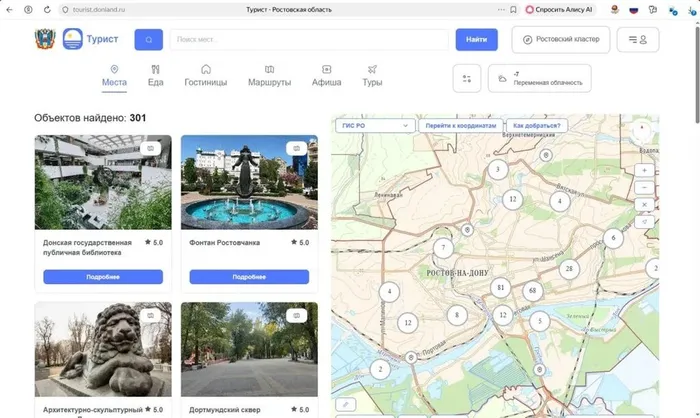Open the Ростовский кластер selector
Screen dimensions: 700x418
click(560, 40)
